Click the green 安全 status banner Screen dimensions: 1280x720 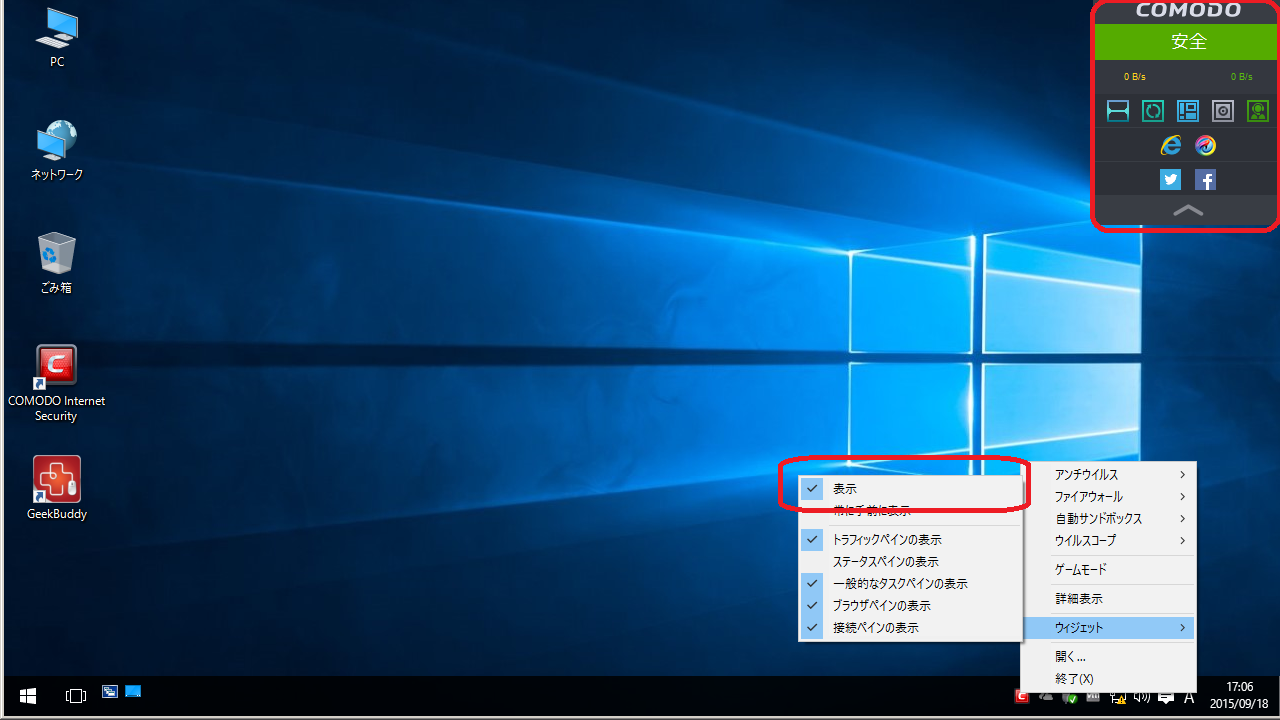click(1188, 42)
